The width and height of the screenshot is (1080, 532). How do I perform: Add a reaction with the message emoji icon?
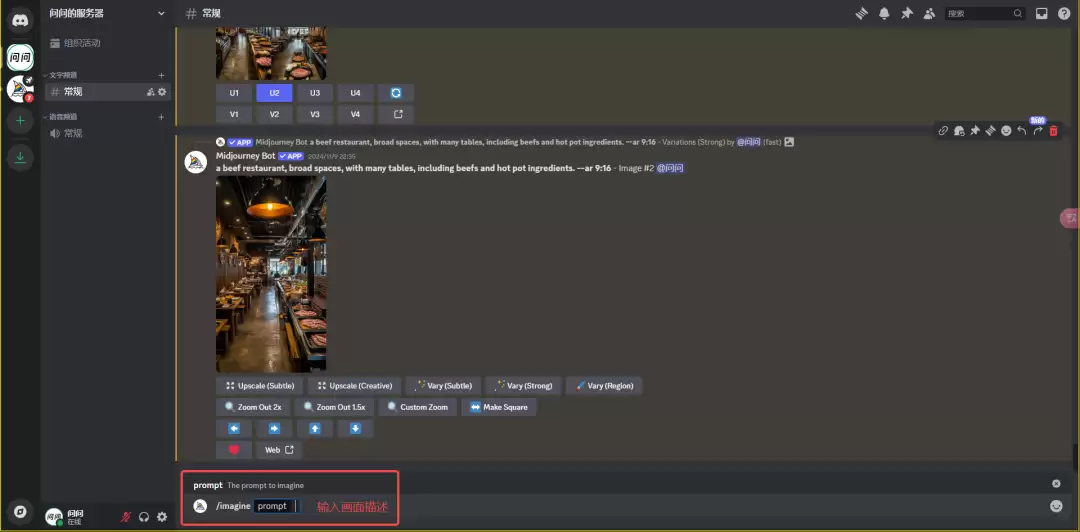(x=1006, y=131)
